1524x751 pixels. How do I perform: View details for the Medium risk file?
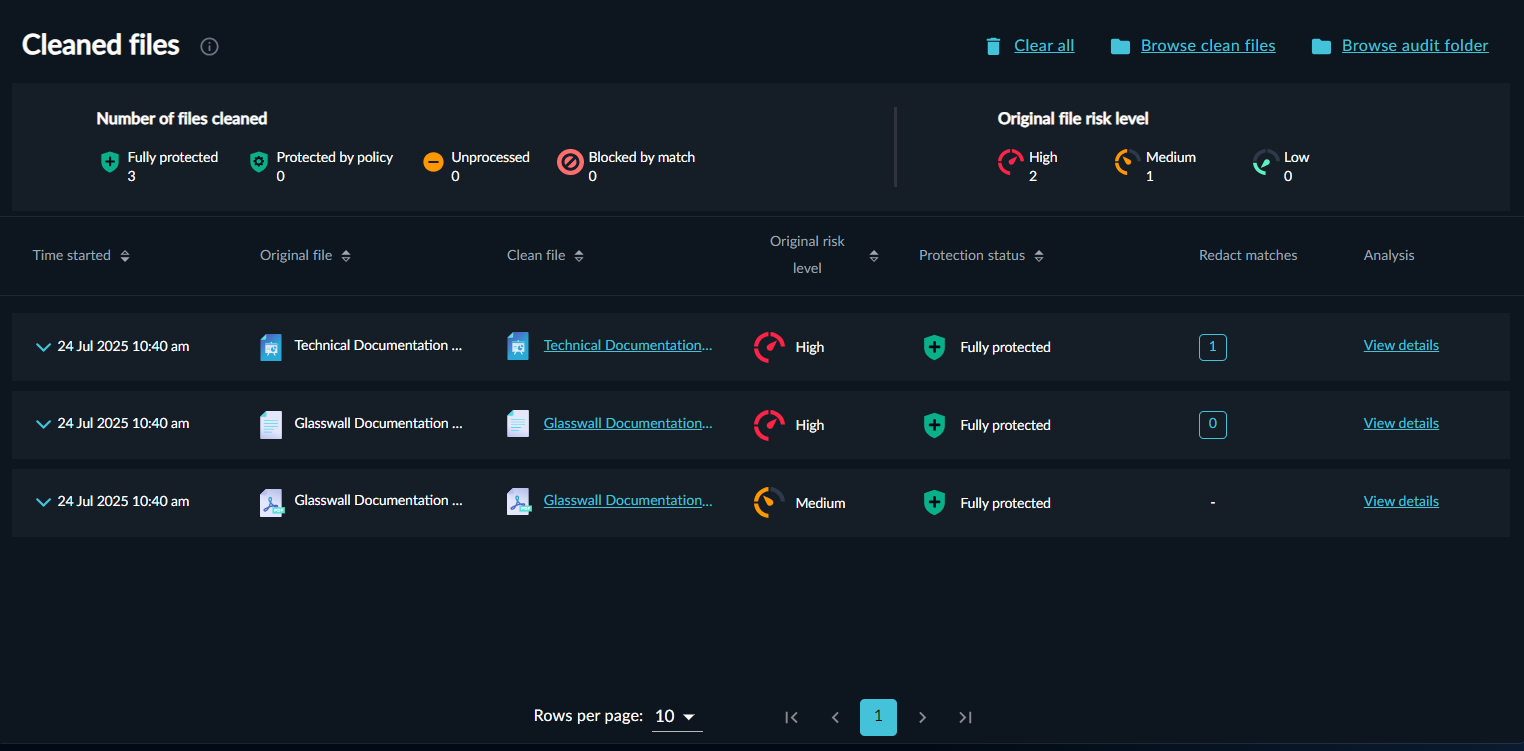point(1400,501)
